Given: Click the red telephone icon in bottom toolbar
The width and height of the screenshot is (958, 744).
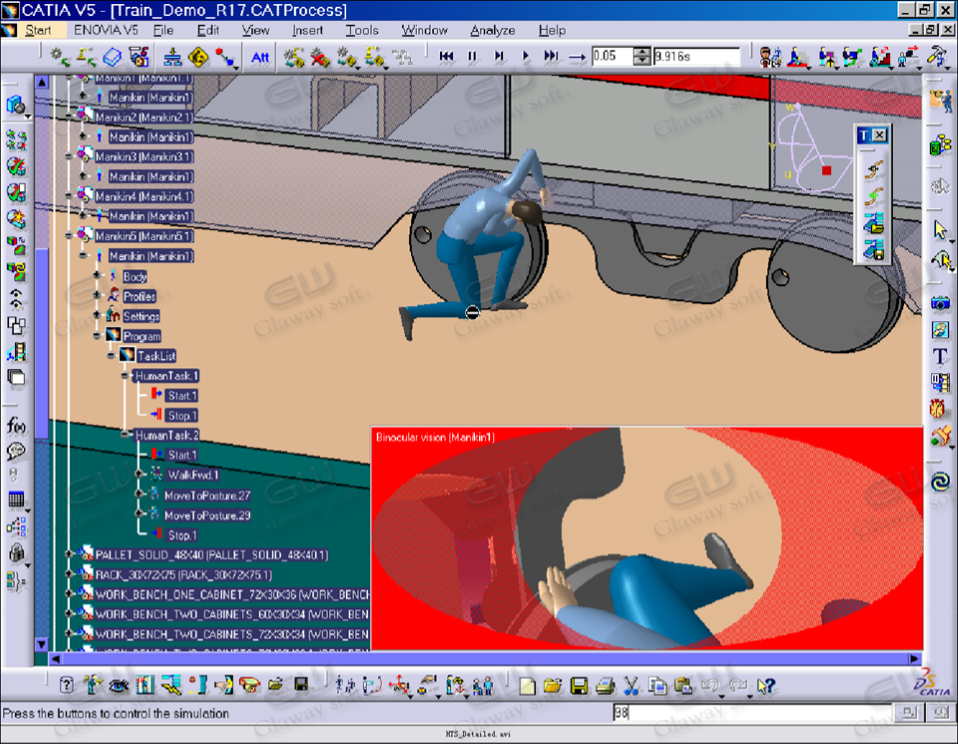Looking at the screenshot, I should (x=249, y=685).
